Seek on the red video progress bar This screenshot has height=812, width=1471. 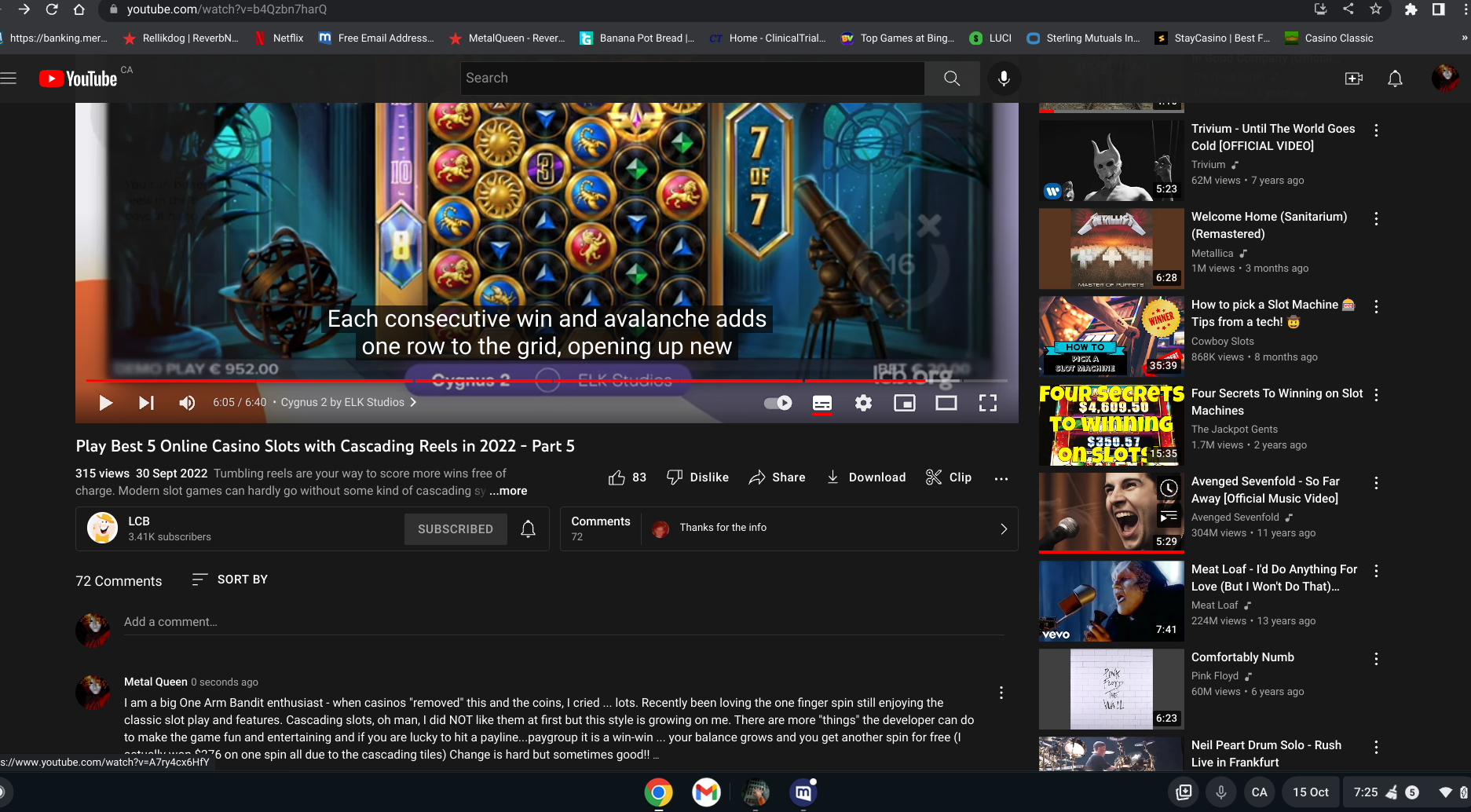click(547, 381)
